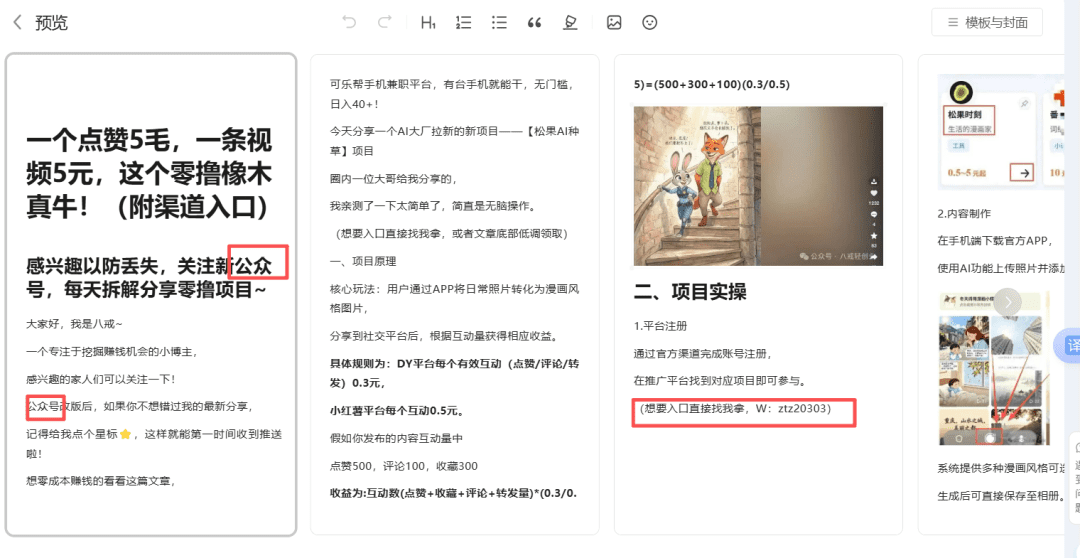Click the undo arrow in toolbar
Viewport: 1080px width, 558px height.
[x=349, y=22]
